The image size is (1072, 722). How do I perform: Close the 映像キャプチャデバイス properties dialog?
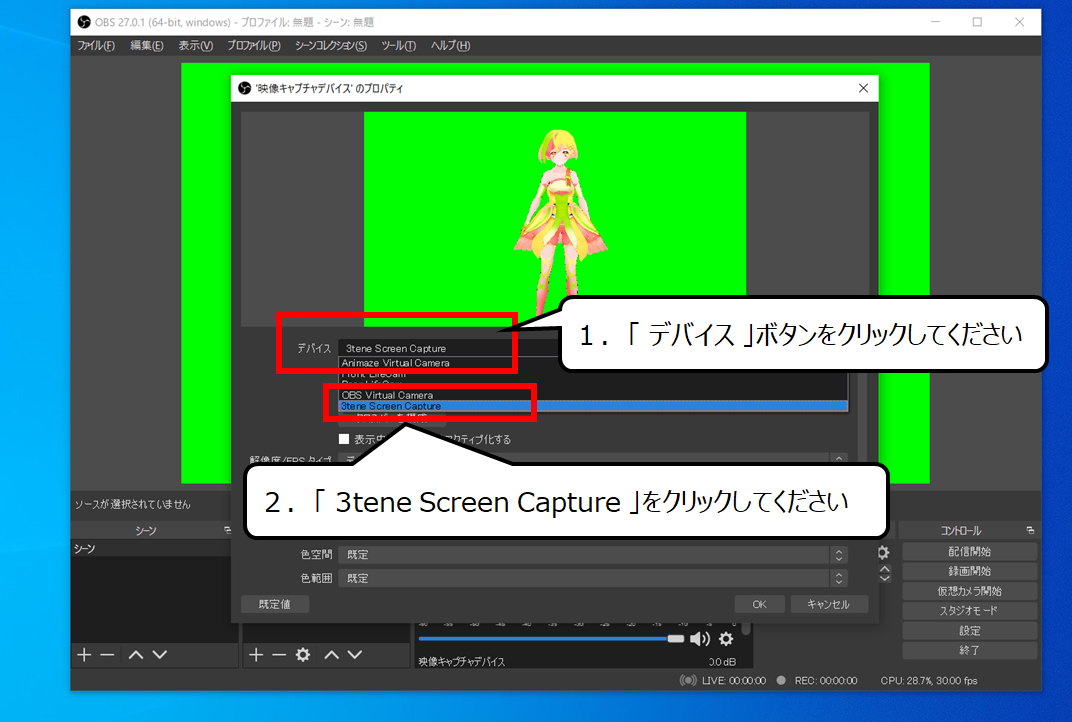coord(863,88)
